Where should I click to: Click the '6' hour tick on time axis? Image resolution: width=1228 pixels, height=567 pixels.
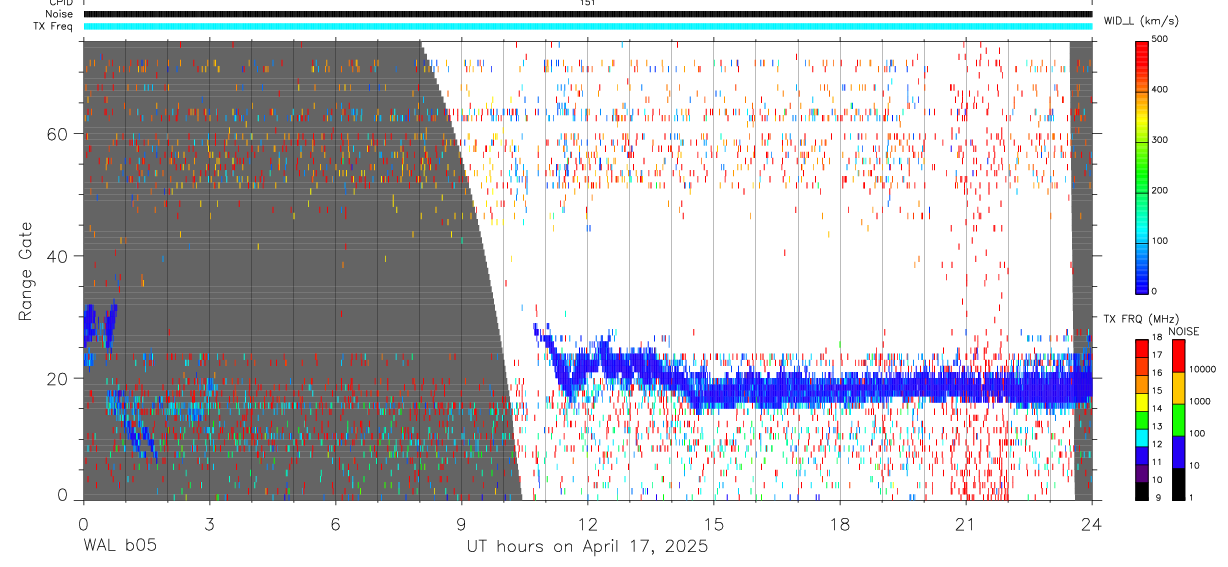click(336, 523)
